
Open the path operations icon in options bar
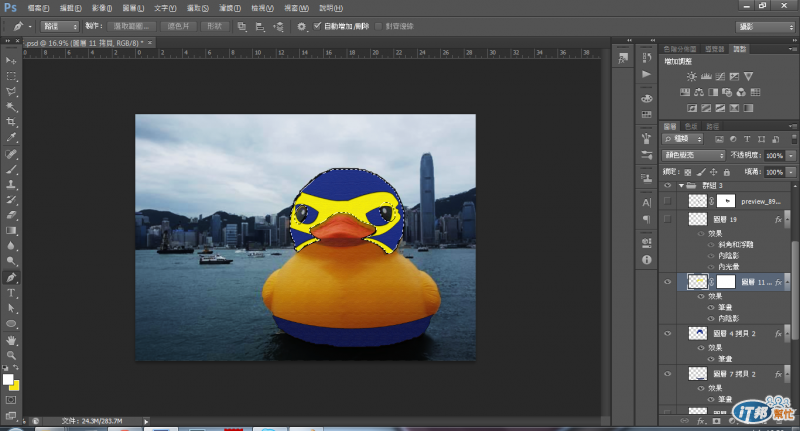[x=242, y=27]
